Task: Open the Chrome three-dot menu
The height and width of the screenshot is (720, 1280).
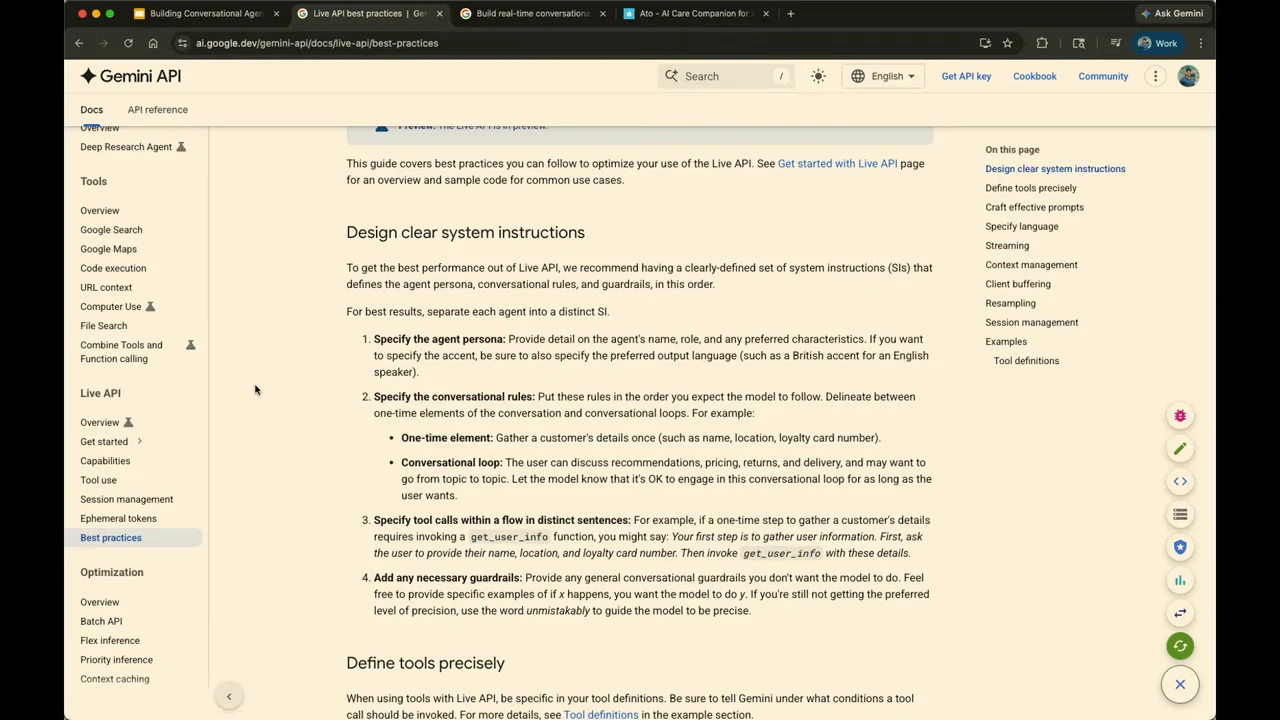Action: 1201,43
